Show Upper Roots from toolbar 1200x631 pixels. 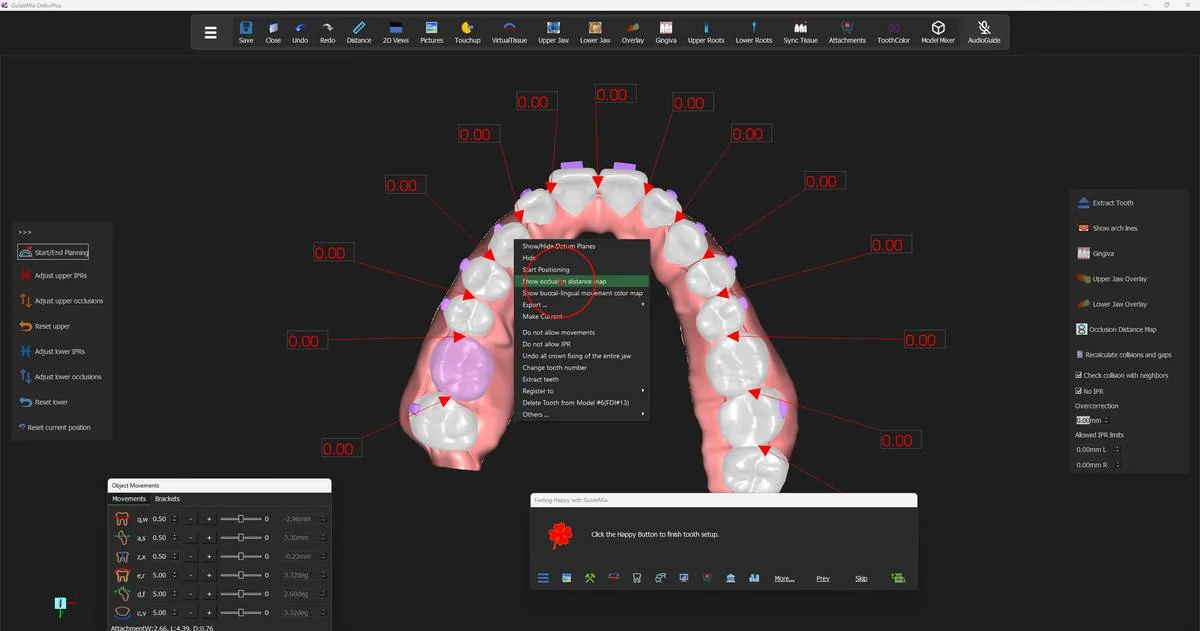point(706,32)
